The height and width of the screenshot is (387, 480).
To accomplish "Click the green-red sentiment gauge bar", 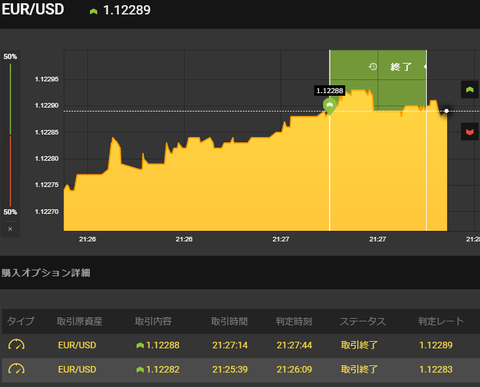I will [x=10, y=135].
